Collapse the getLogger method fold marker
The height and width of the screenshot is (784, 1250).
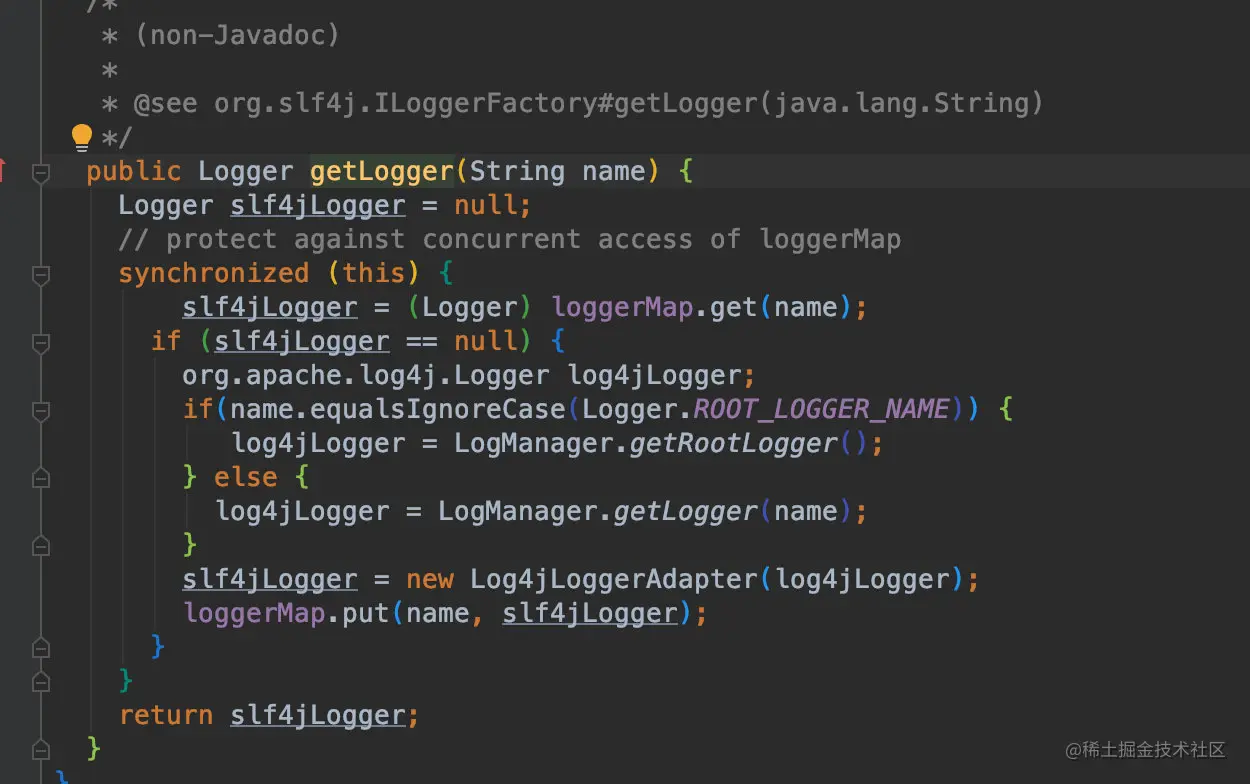tap(41, 172)
